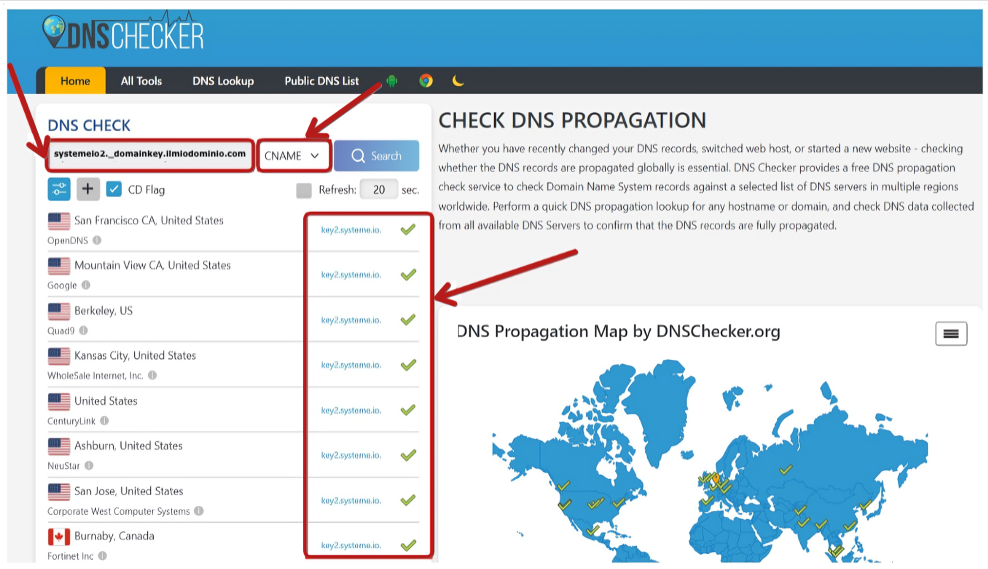
Task: Go to the Home tab
Action: point(75,81)
